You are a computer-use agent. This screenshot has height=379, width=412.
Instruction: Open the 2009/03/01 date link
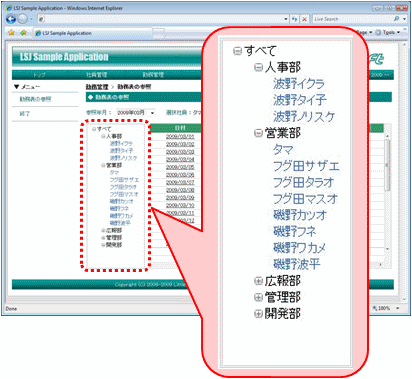tap(180, 136)
